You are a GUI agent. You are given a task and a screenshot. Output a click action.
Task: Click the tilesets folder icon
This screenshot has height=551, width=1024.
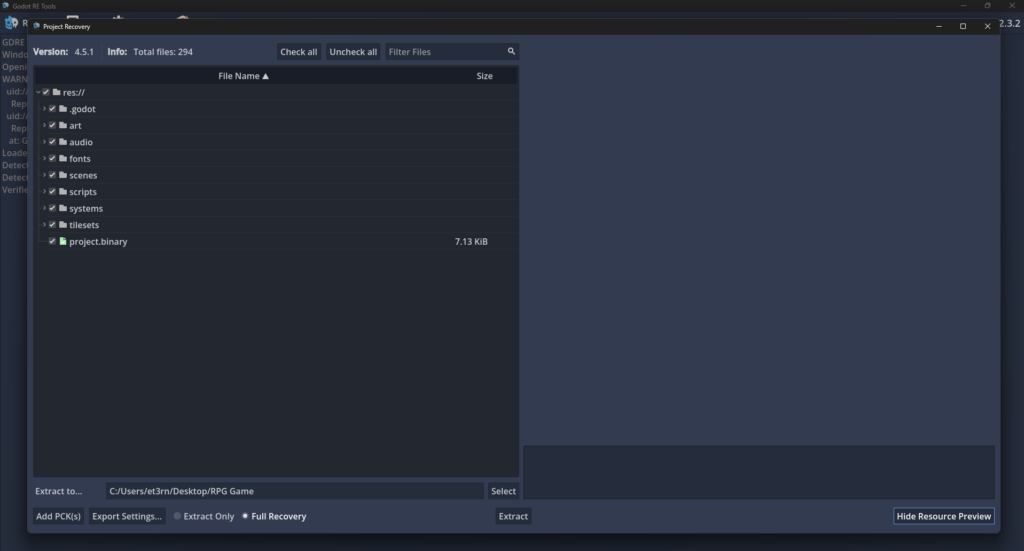(62, 225)
